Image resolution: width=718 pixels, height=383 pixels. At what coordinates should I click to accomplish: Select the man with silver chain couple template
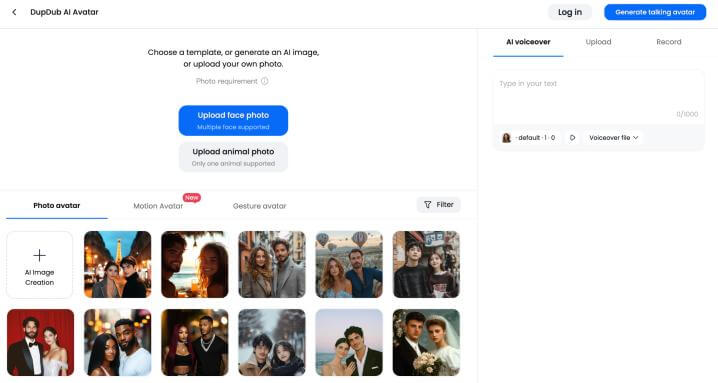tap(195, 342)
